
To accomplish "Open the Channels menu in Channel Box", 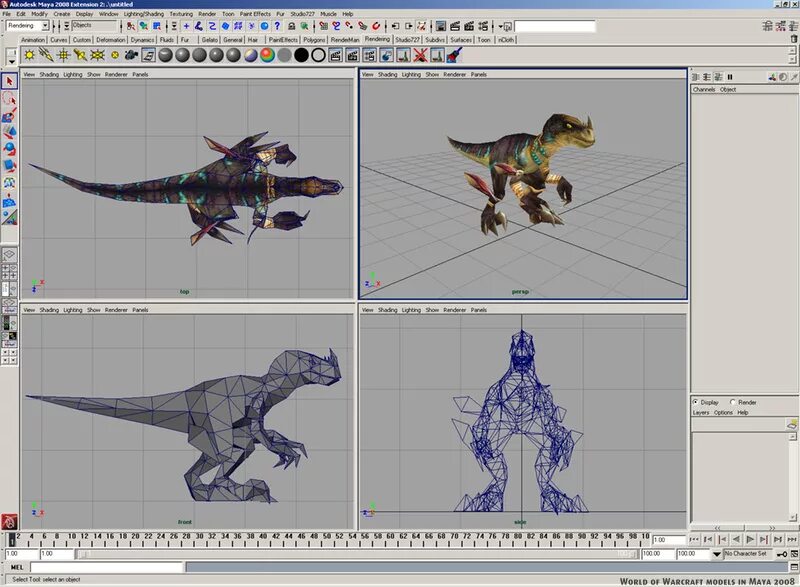I will [704, 89].
